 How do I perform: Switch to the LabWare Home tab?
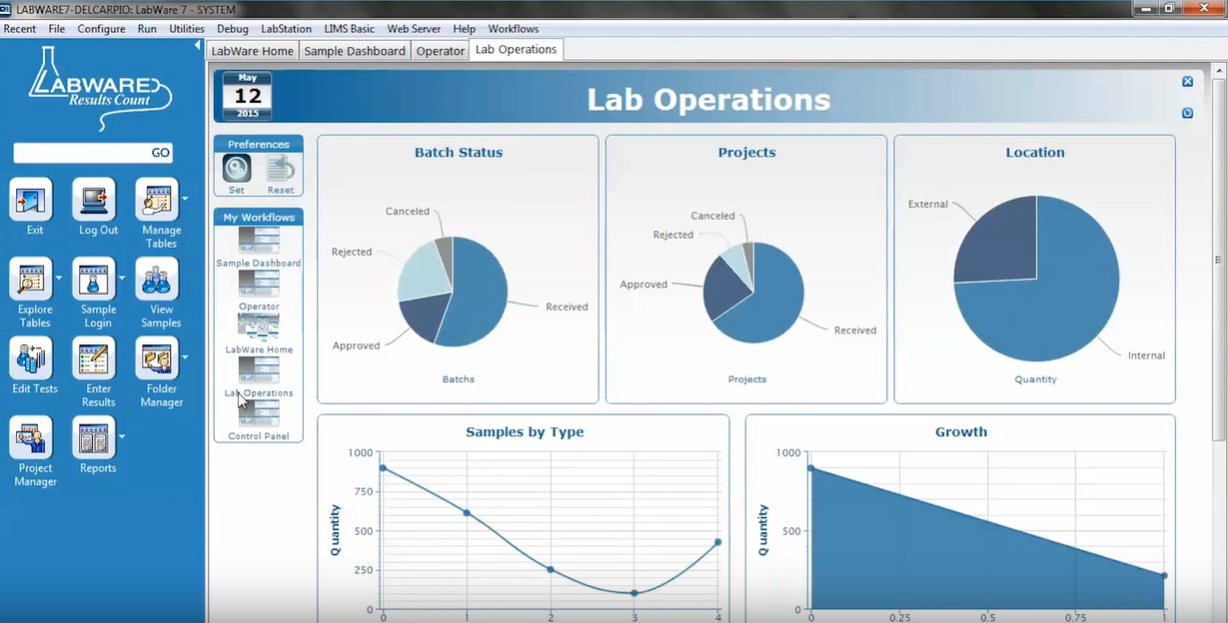253,51
